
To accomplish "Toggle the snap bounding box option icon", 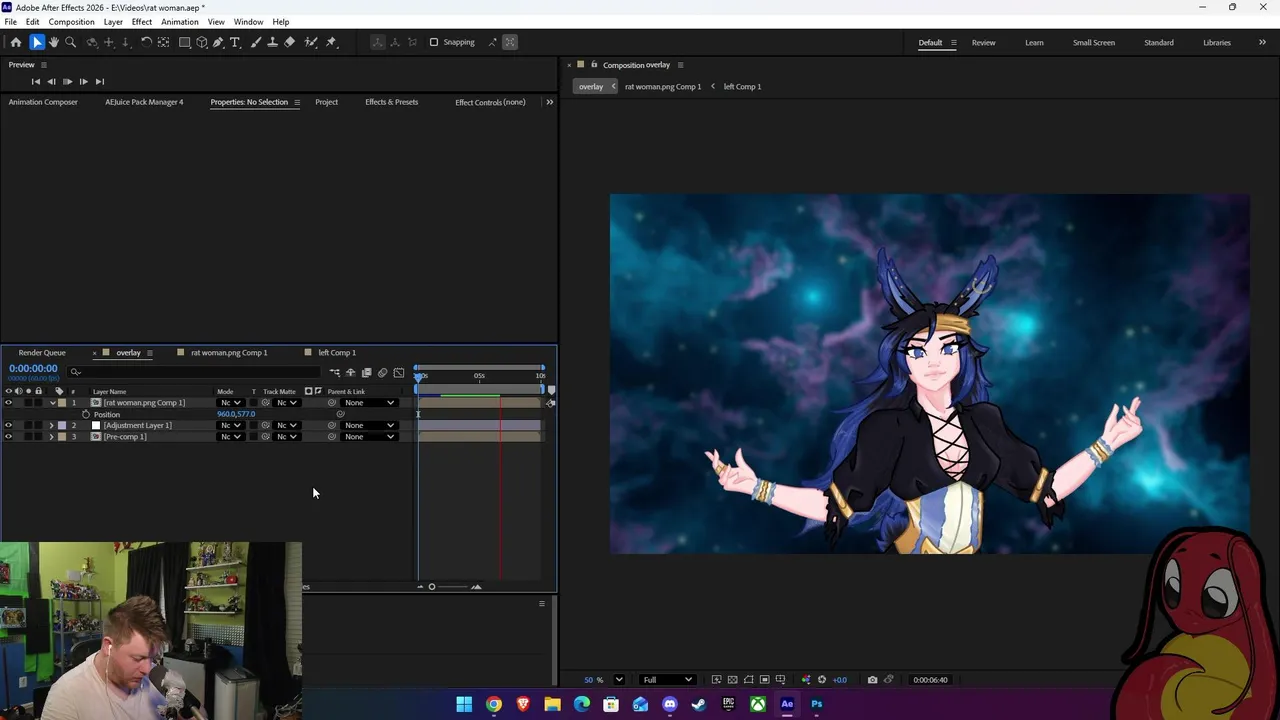I will coord(509,42).
